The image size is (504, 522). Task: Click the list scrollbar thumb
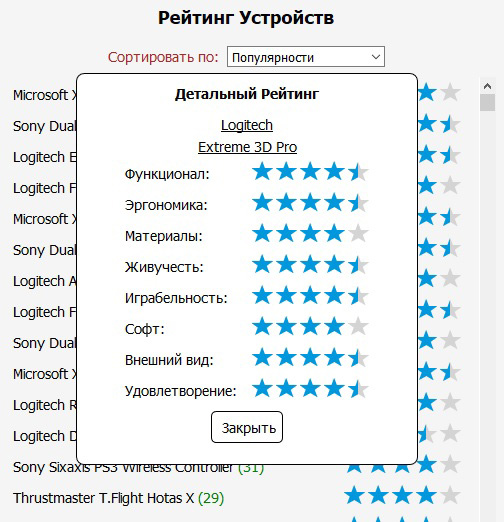click(487, 102)
